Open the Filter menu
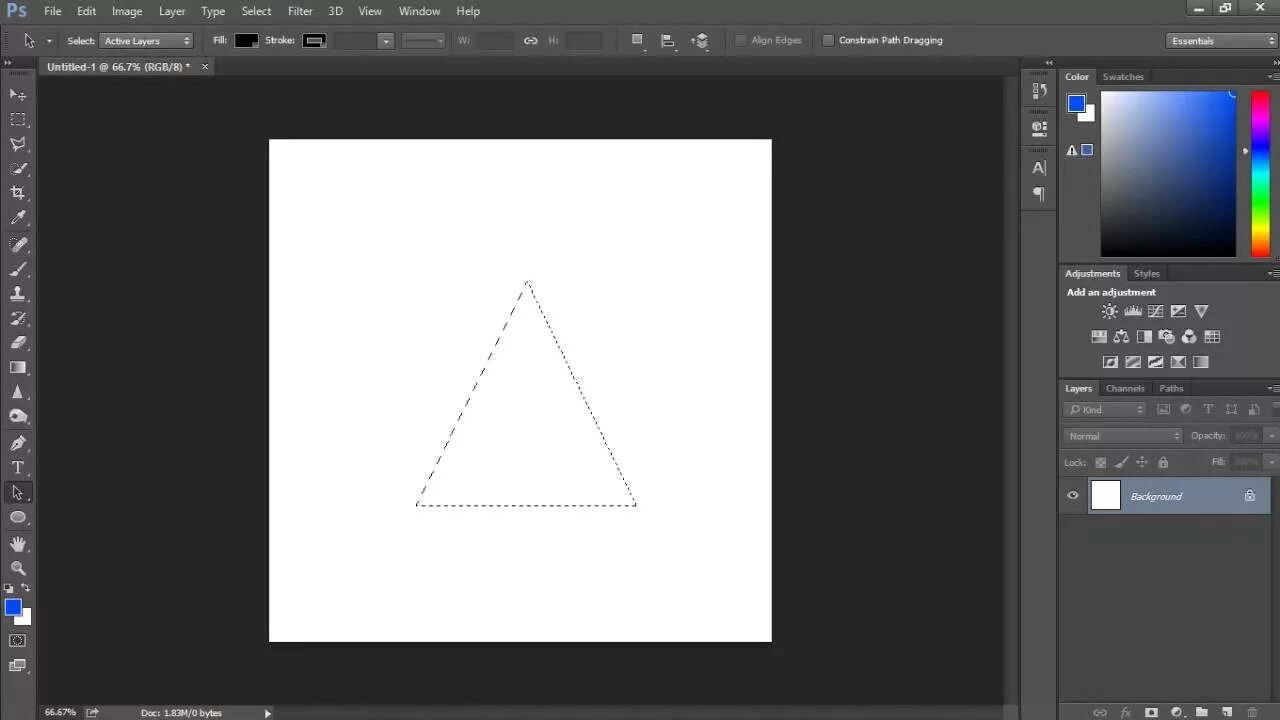The height and width of the screenshot is (720, 1280). click(x=300, y=11)
